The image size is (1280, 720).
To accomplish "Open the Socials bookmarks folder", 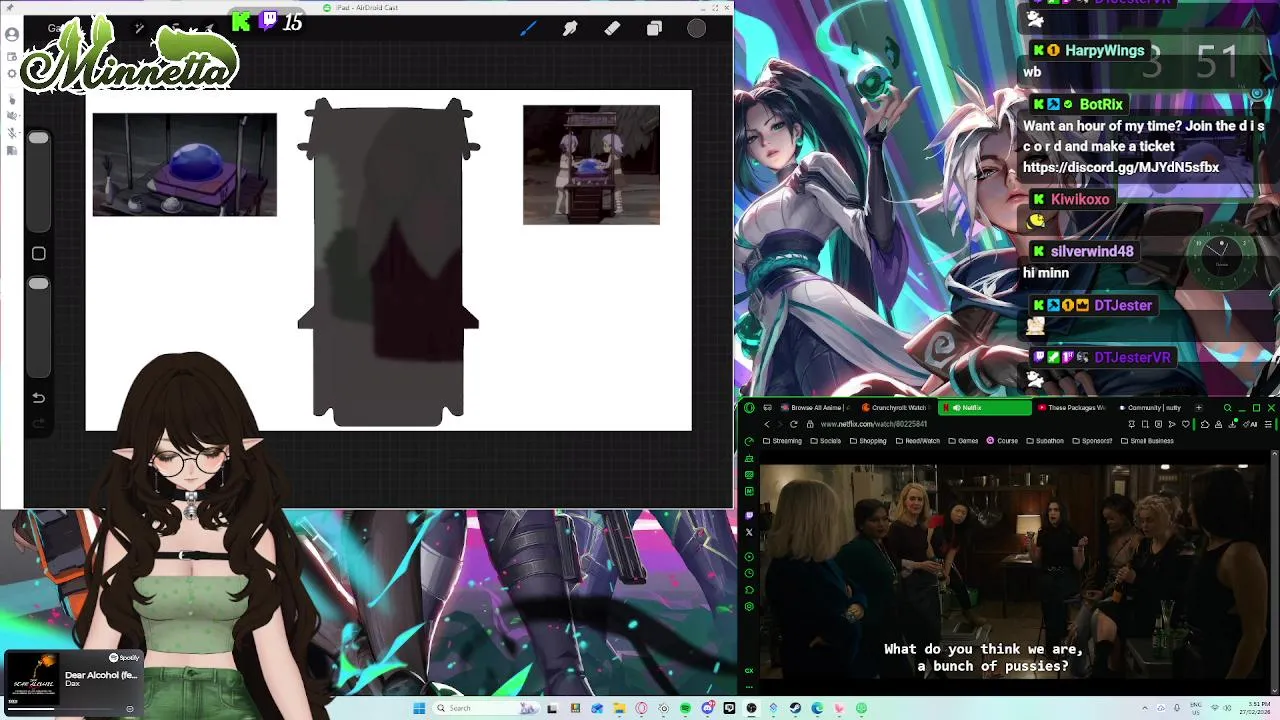I will click(x=825, y=441).
